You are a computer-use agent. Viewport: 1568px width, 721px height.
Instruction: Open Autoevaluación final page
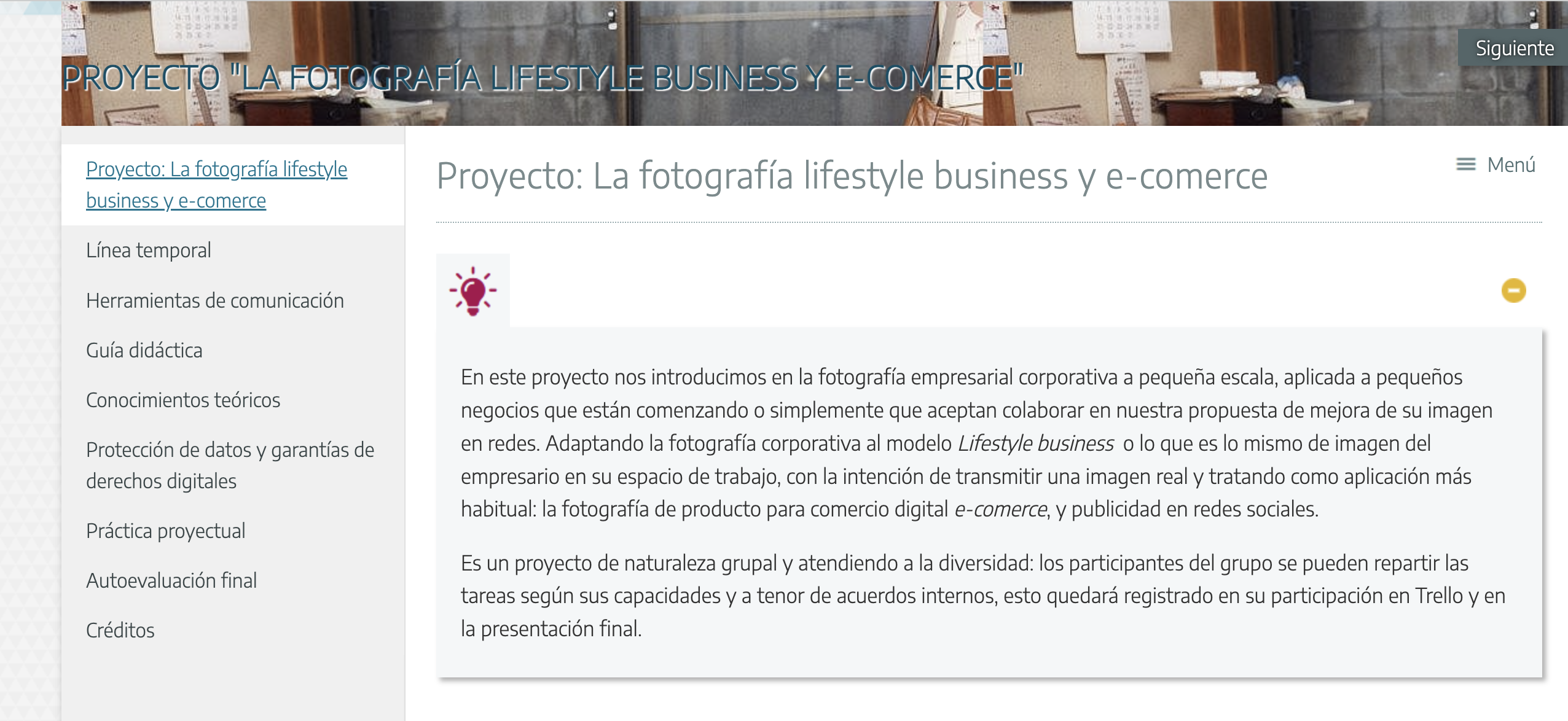pos(171,581)
